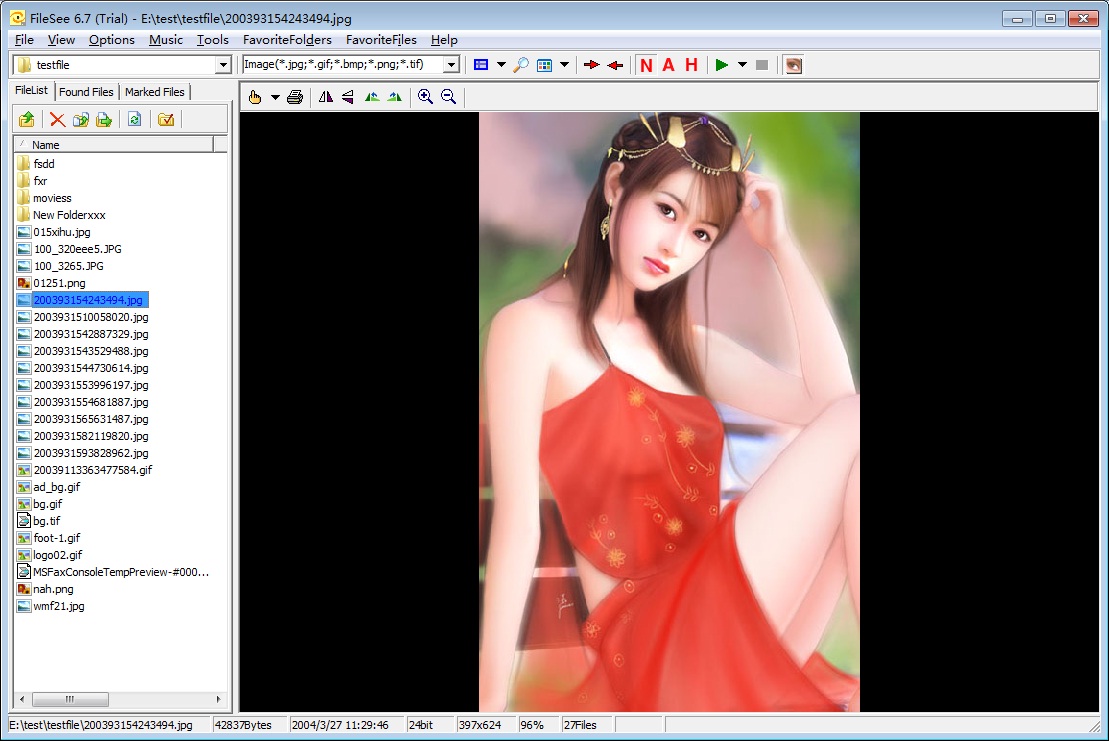
Task: Click the zoom in magnifier
Action: pos(425,97)
